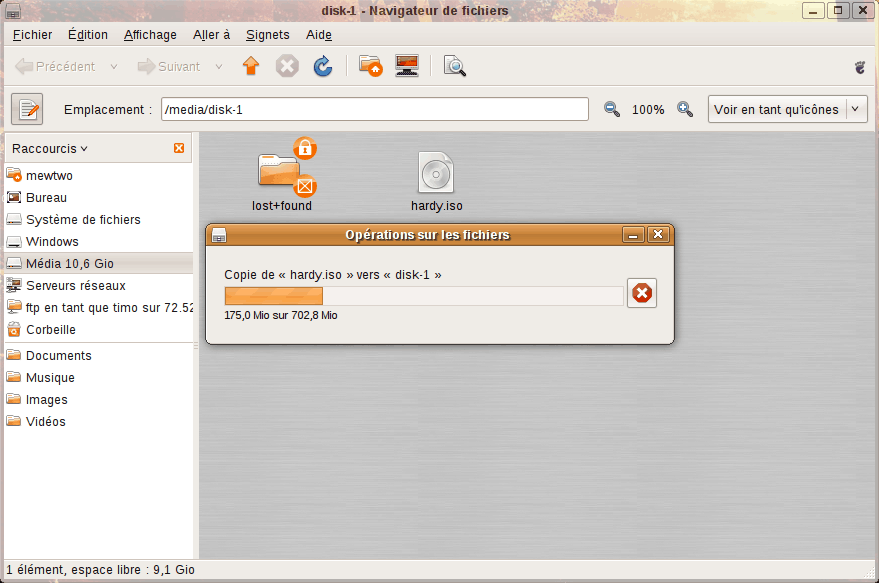Open the Computer toolbar icon
This screenshot has width=879, height=583.
(407, 66)
